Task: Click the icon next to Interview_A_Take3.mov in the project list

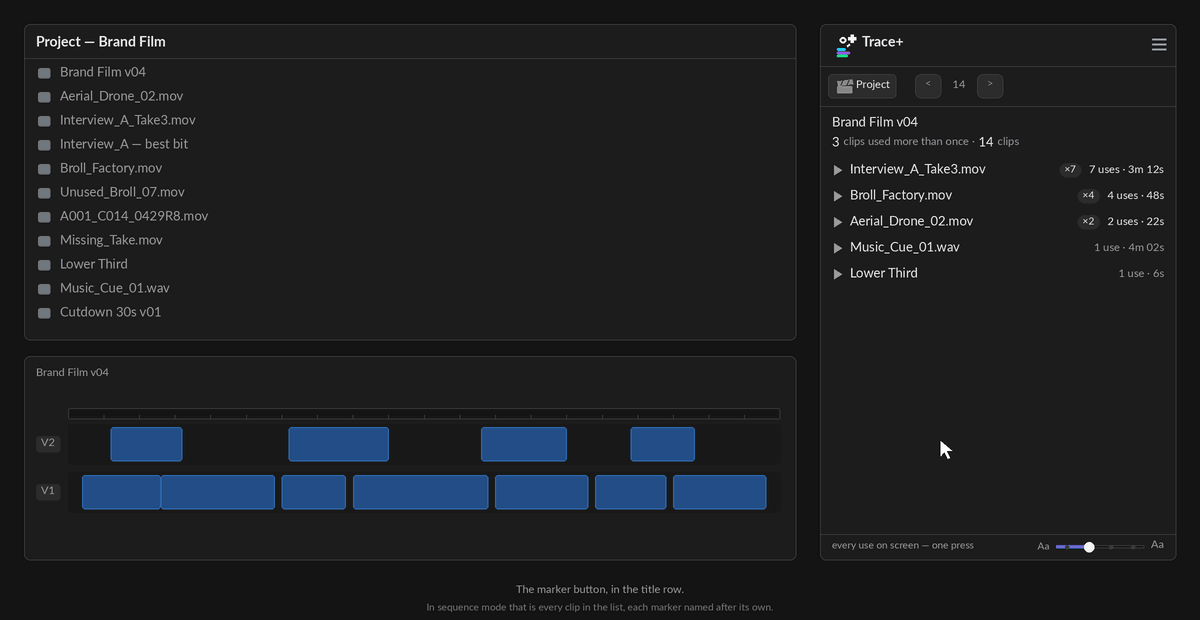Action: 44,121
